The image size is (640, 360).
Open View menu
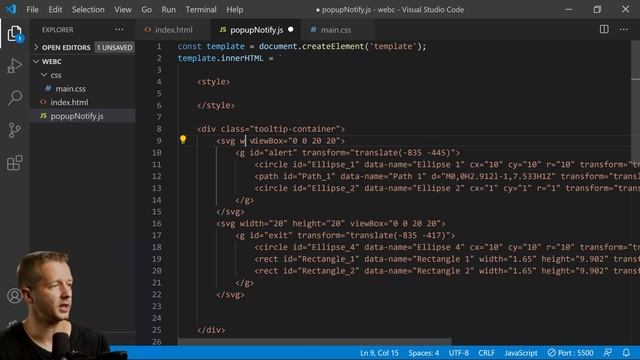click(x=122, y=9)
